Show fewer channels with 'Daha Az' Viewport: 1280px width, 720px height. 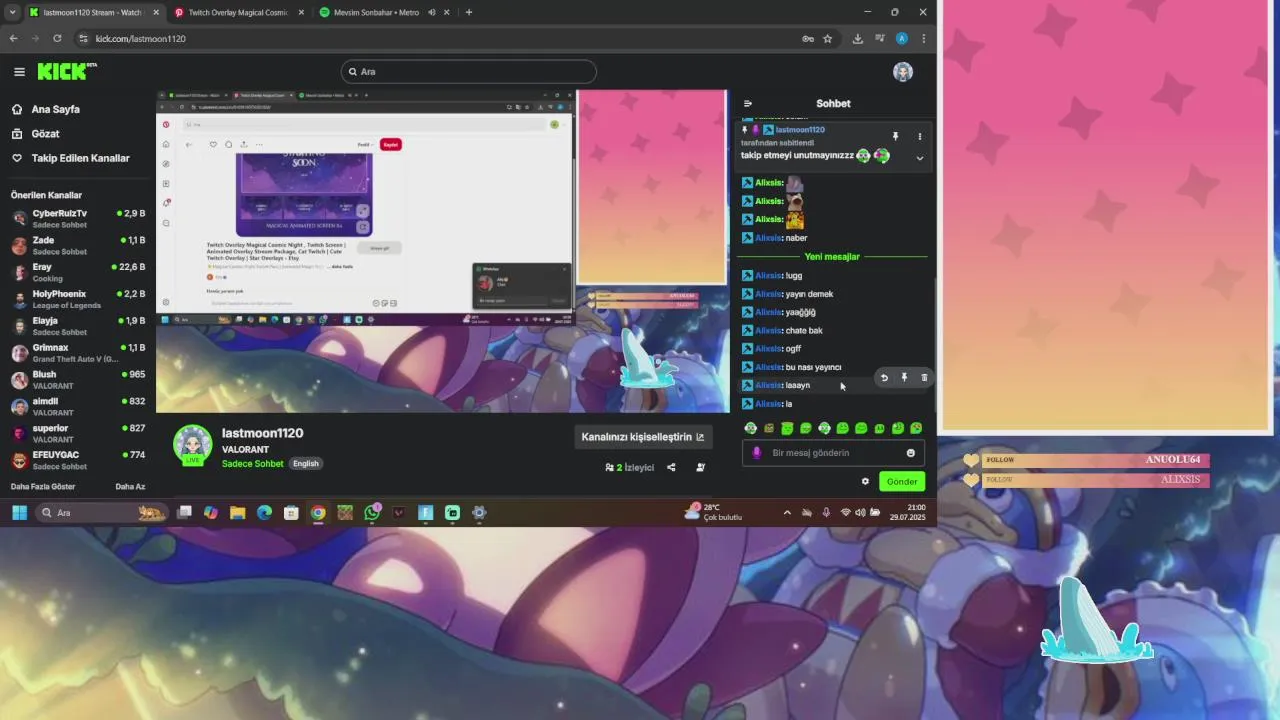pyautogui.click(x=130, y=487)
